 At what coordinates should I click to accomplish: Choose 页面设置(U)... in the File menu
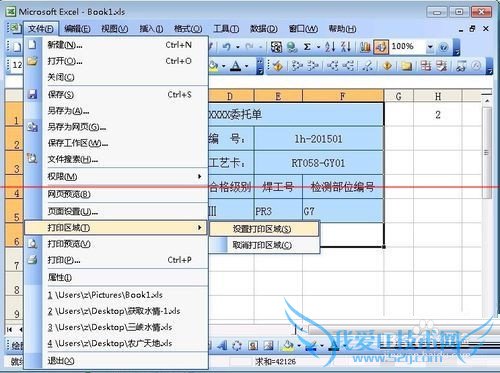(x=116, y=211)
